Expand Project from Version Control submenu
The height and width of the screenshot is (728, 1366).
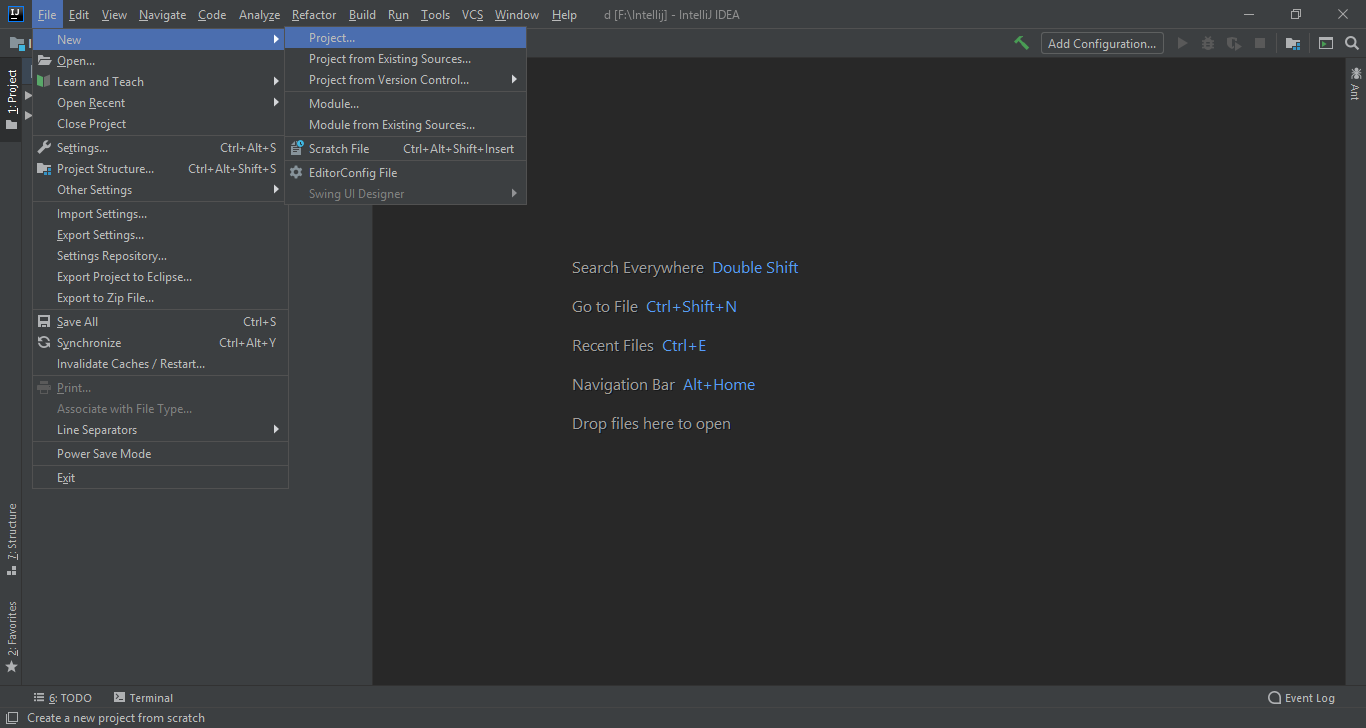click(x=405, y=80)
